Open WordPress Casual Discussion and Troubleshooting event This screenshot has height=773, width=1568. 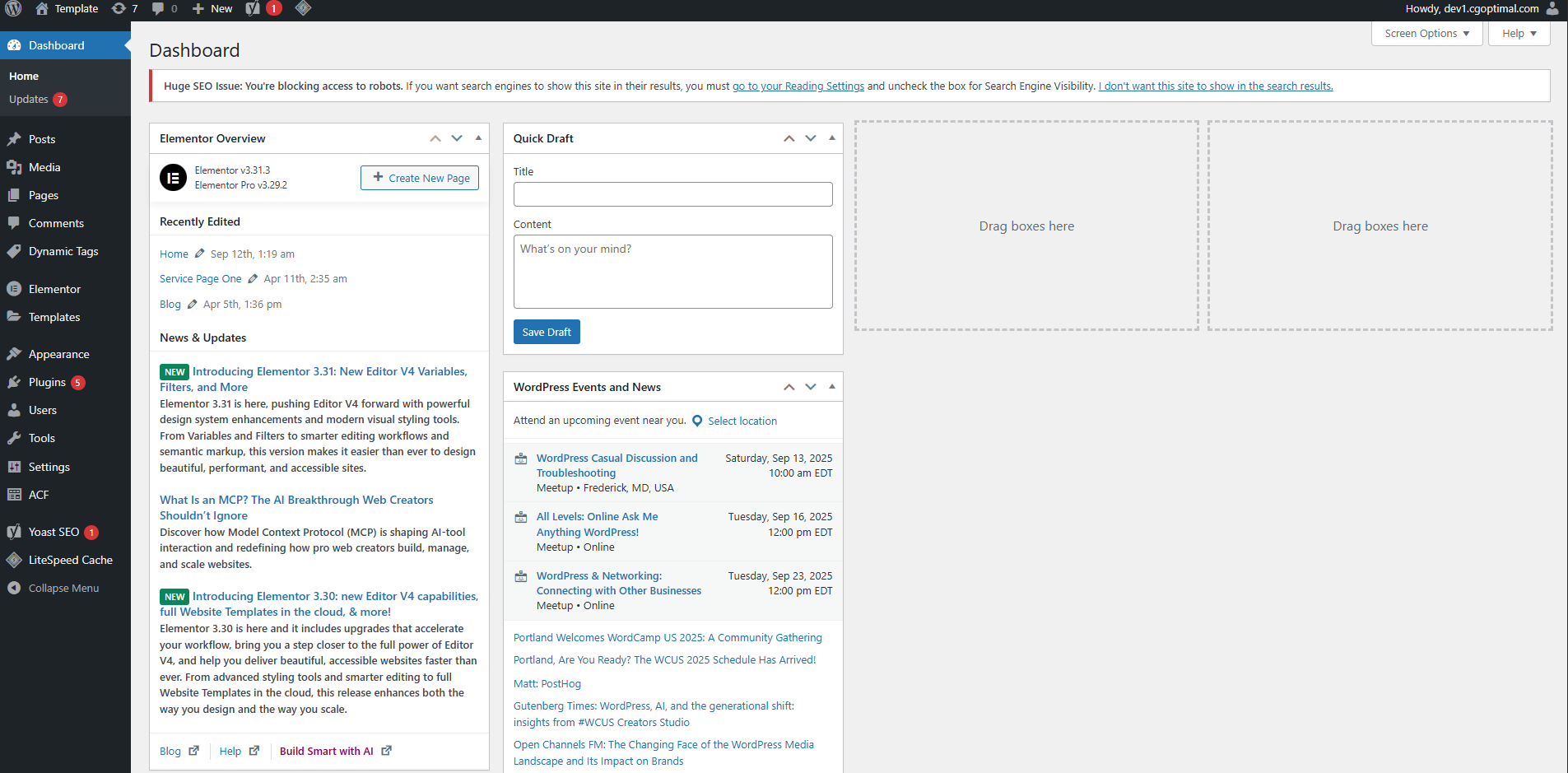[x=617, y=465]
